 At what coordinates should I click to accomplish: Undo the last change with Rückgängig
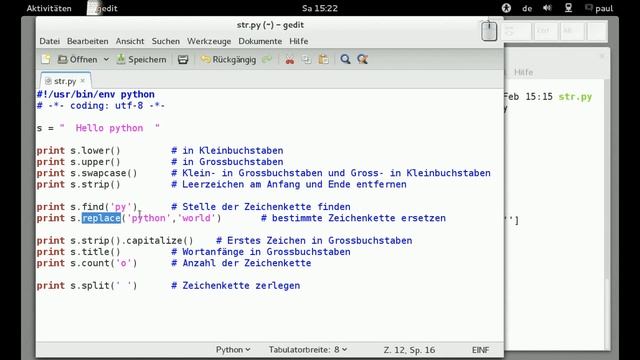[228, 60]
